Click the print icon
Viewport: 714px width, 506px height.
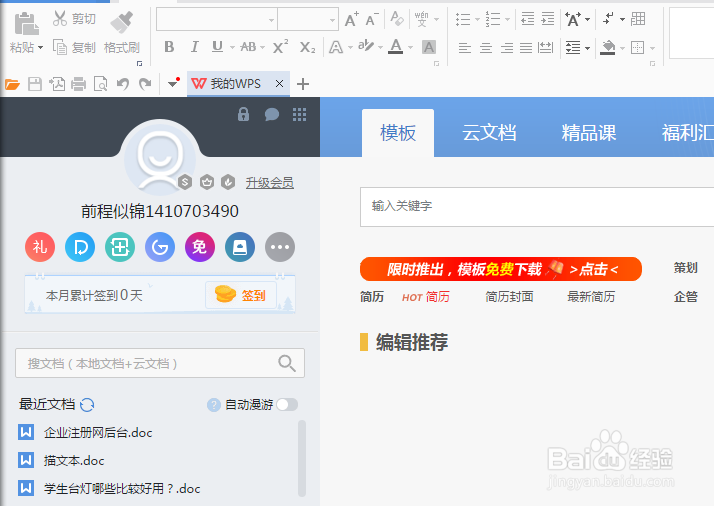[x=78, y=84]
